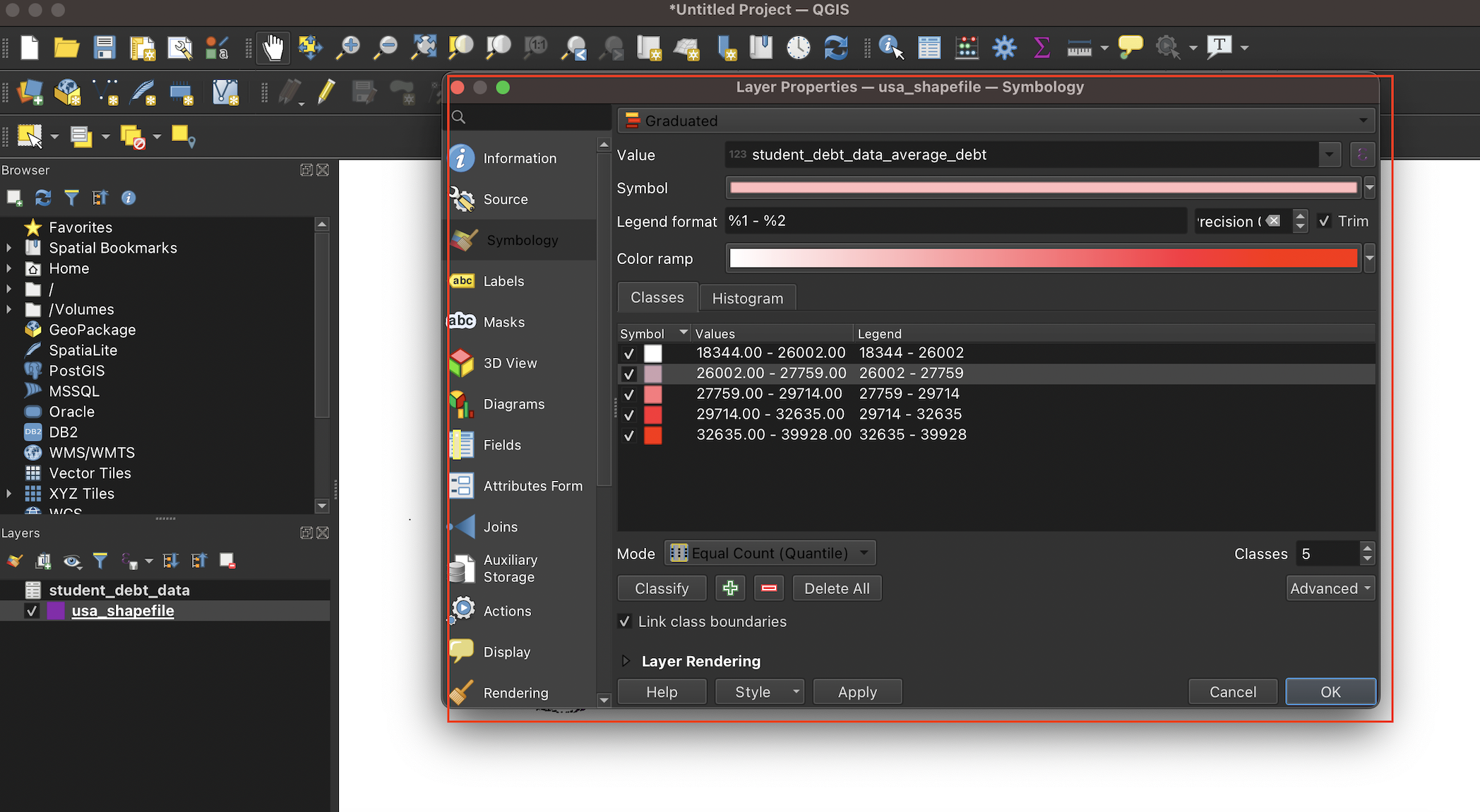This screenshot has height=812, width=1480.
Task: Switch to the Histogram tab
Action: pos(748,298)
